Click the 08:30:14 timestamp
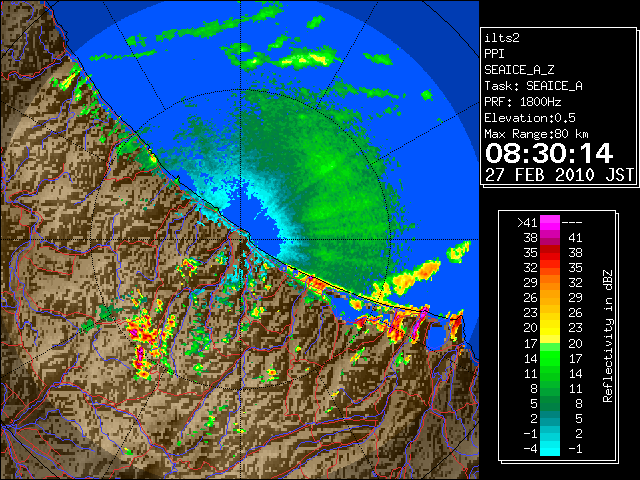Viewport: 640px width, 480px height. point(549,153)
